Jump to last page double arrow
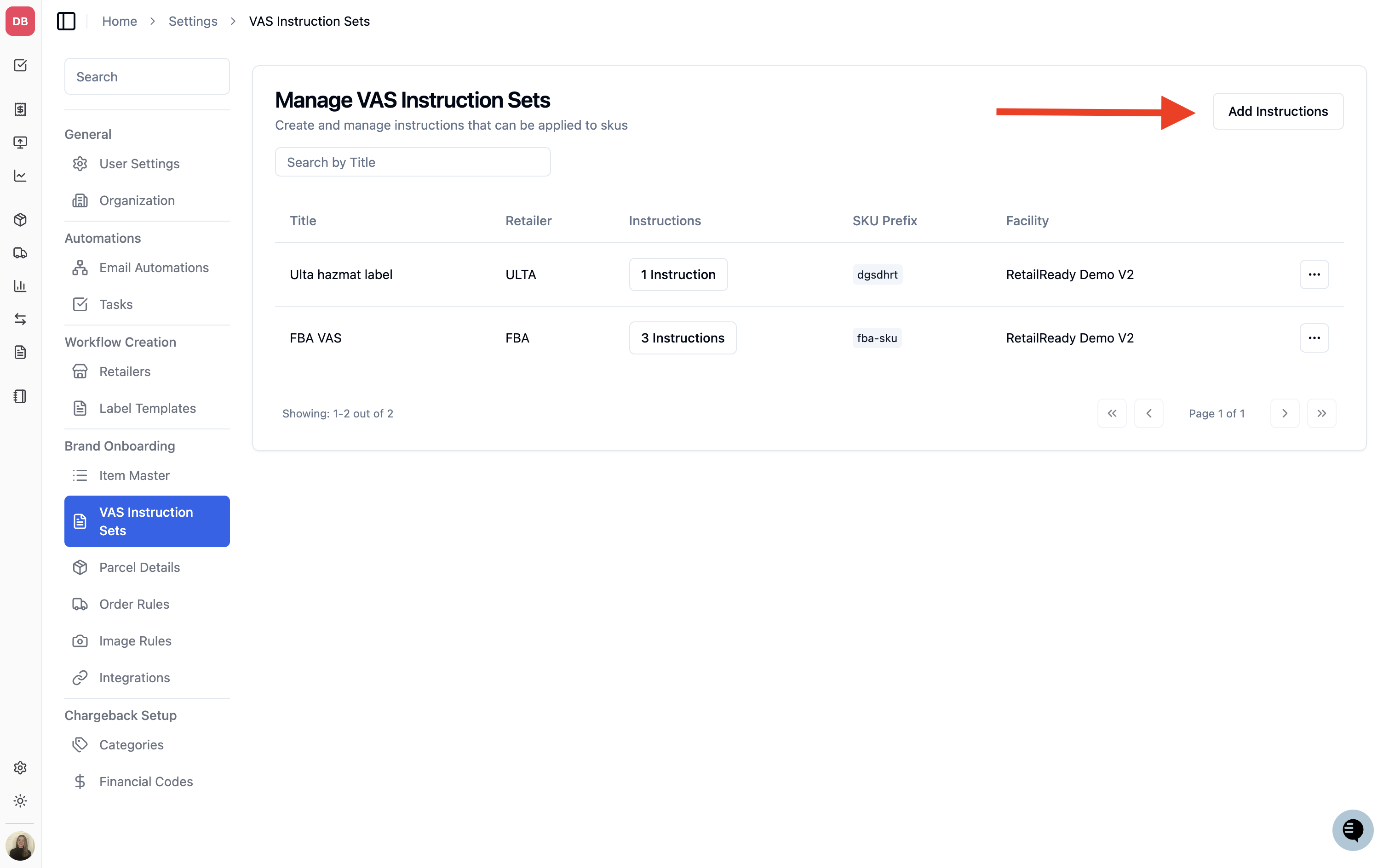This screenshot has height=868, width=1389. 1321,413
